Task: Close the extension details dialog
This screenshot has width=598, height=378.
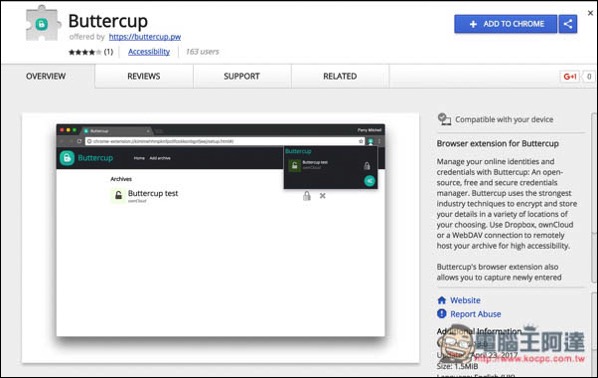Action: tap(590, 13)
